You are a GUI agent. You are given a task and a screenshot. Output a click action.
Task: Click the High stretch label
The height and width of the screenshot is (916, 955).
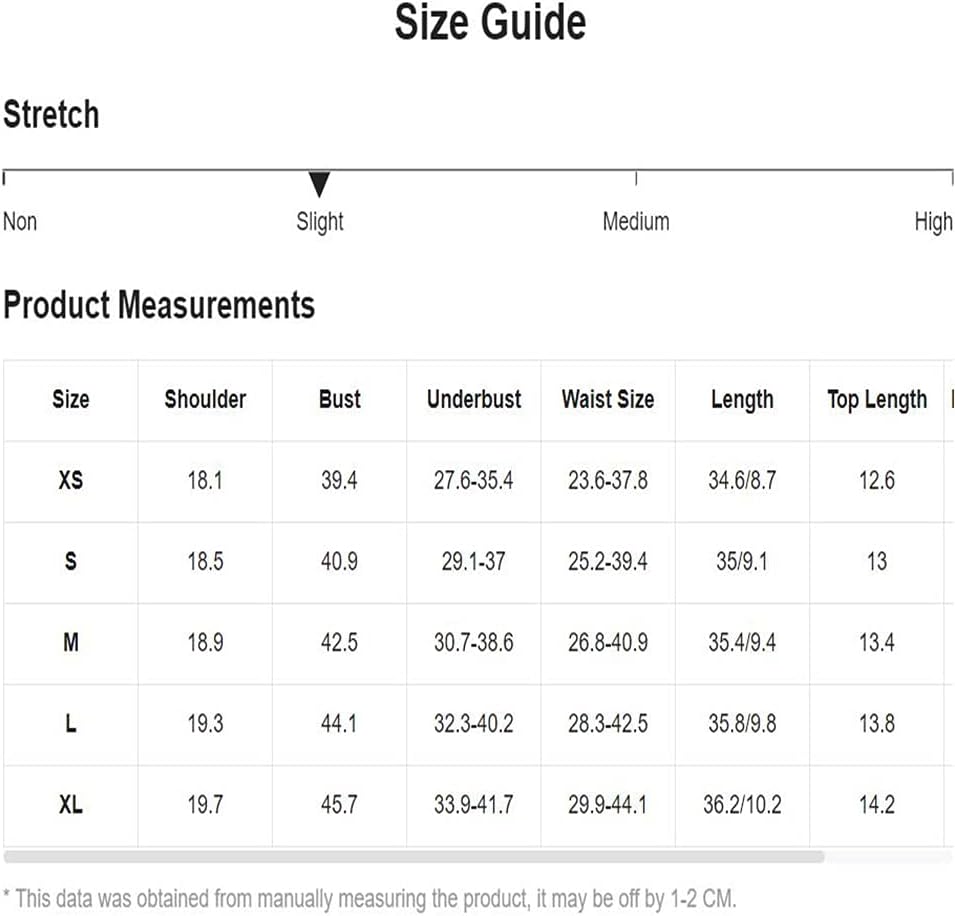coord(933,222)
